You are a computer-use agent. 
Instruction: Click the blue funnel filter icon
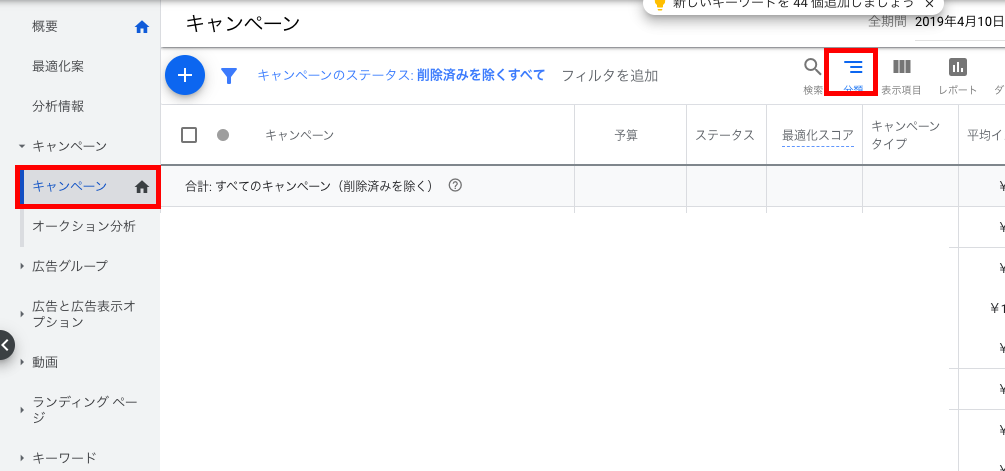point(229,76)
